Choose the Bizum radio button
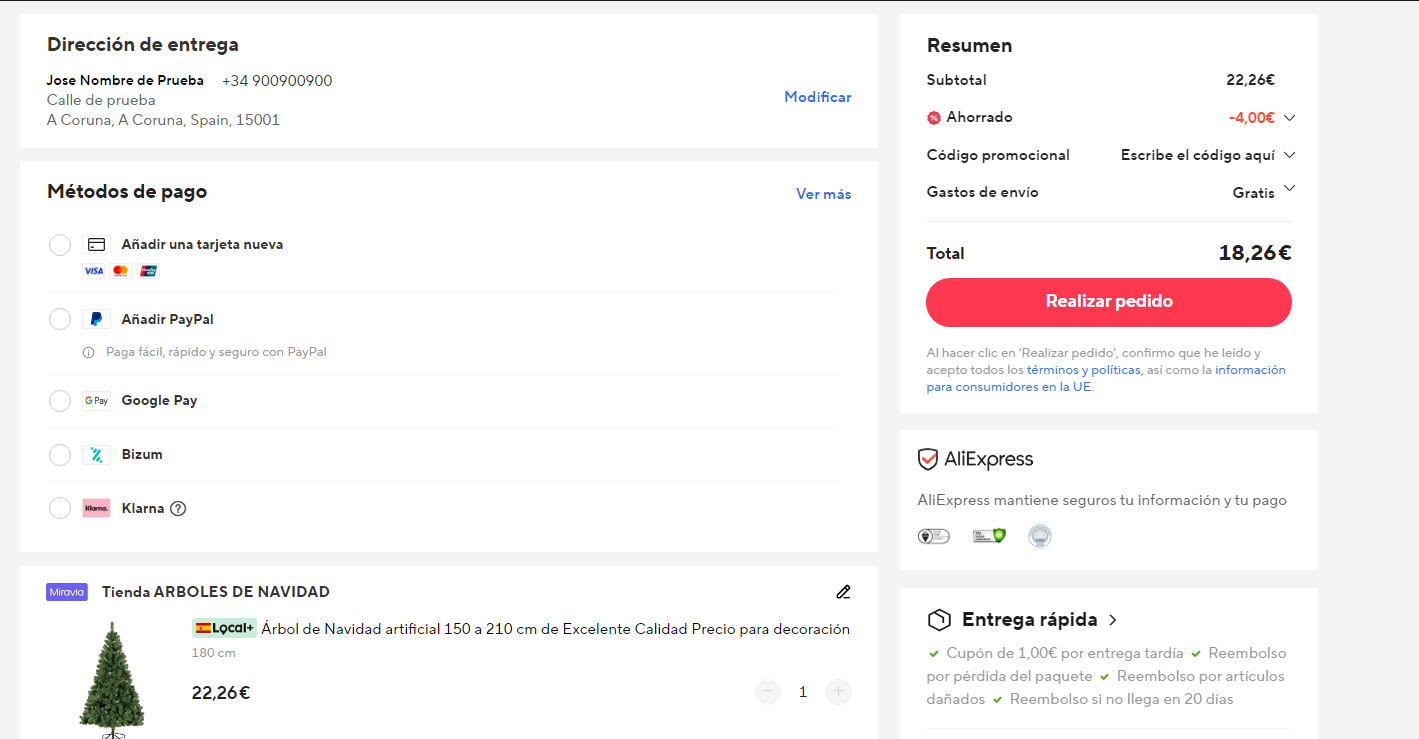Viewport: 1419px width, 739px height. 60,455
